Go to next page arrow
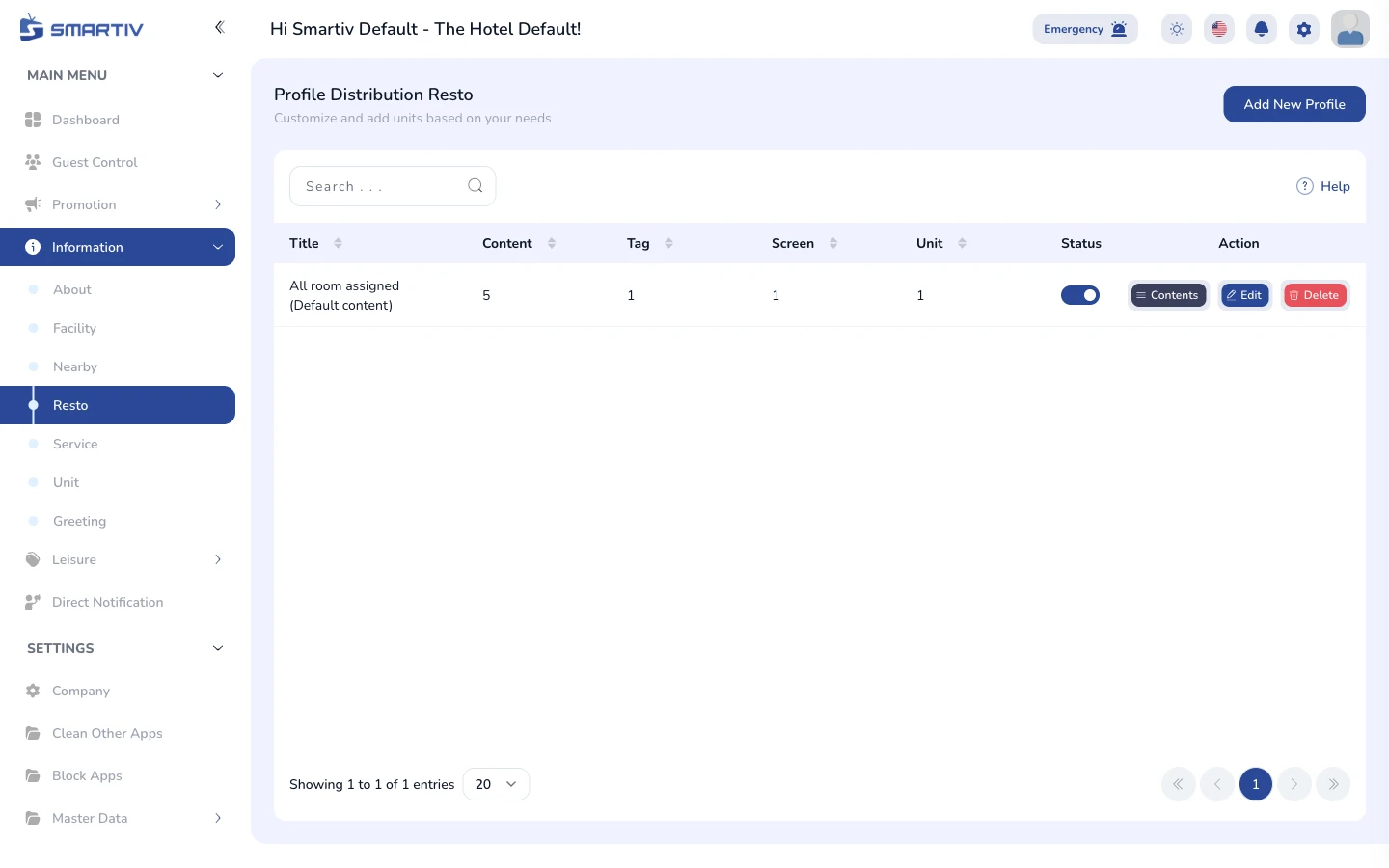The height and width of the screenshot is (868, 1389). click(x=1294, y=784)
